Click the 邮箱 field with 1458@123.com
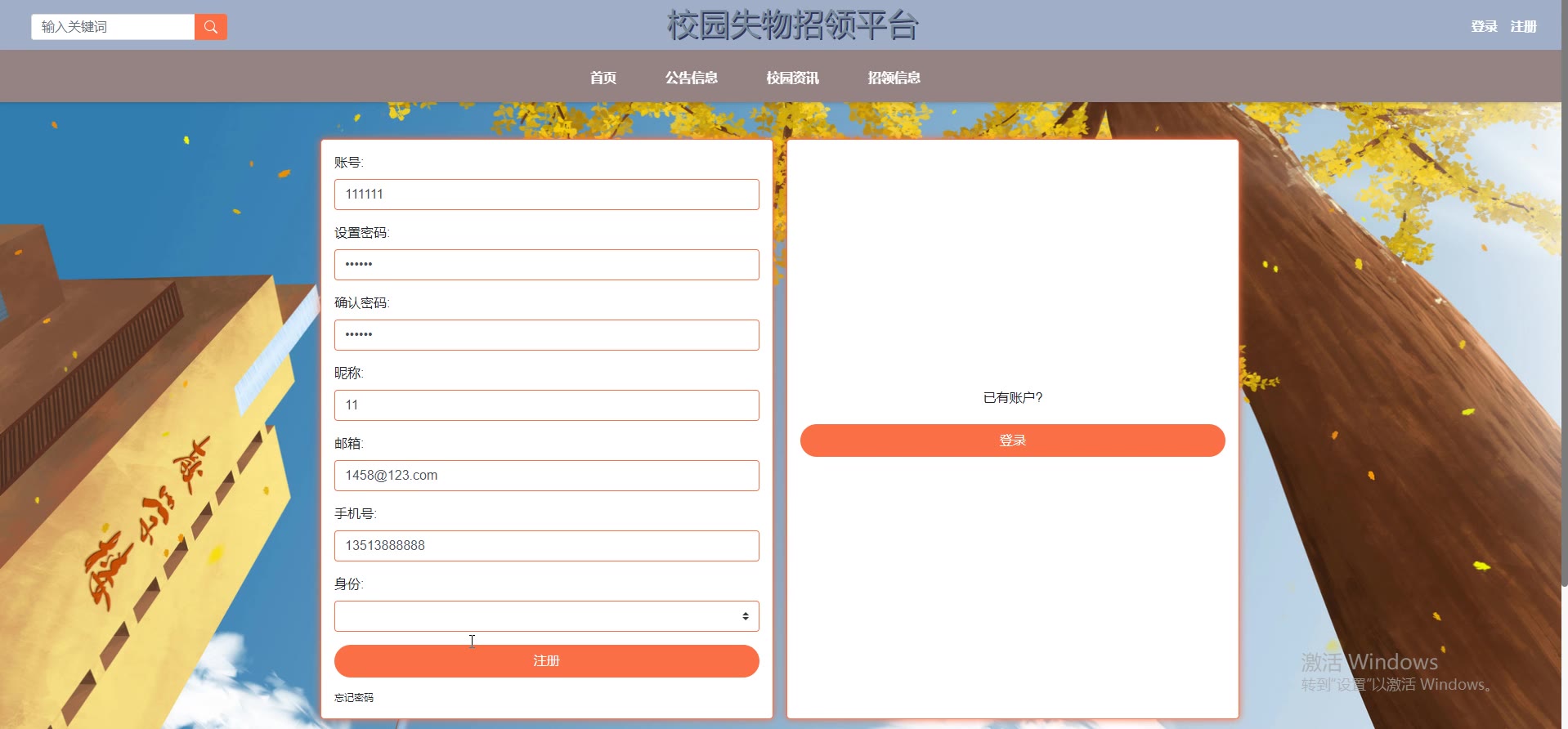Screen dimensions: 1568x729 [x=547, y=476]
